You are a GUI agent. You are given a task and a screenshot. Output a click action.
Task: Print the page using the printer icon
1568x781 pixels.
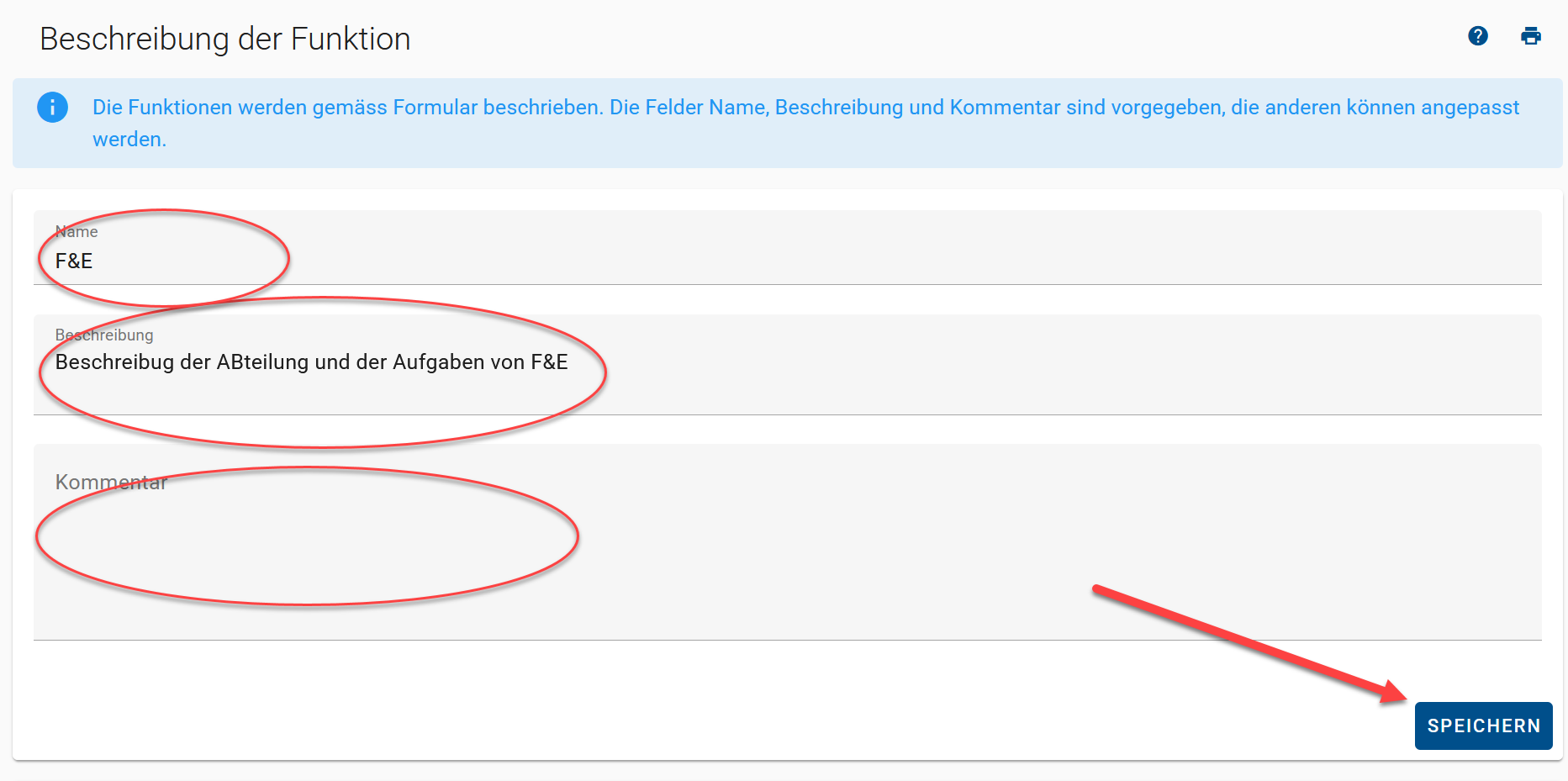click(x=1531, y=36)
